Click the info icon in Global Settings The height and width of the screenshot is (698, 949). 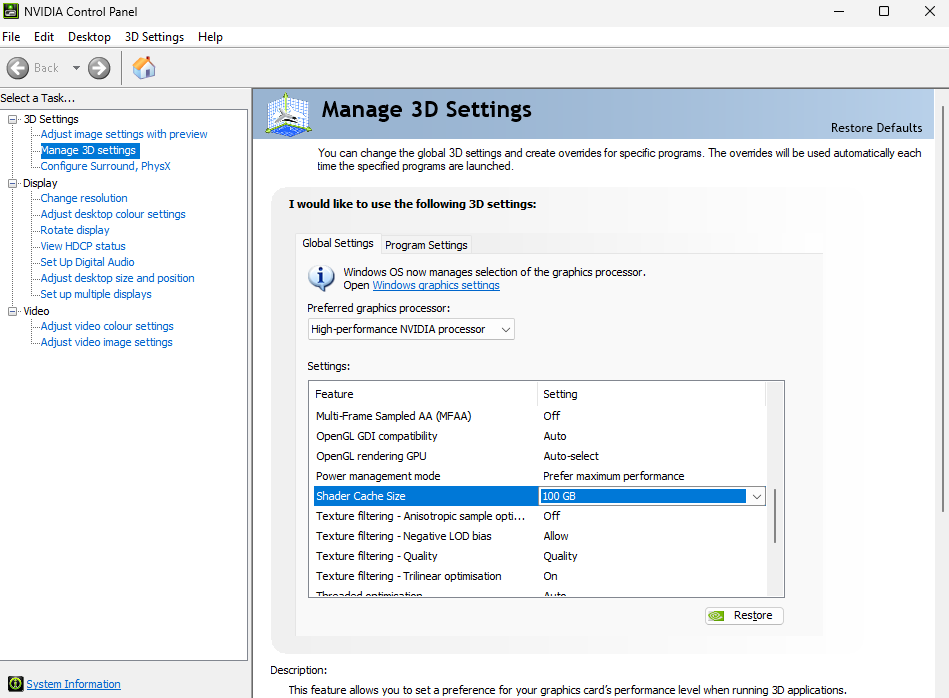tap(322, 277)
